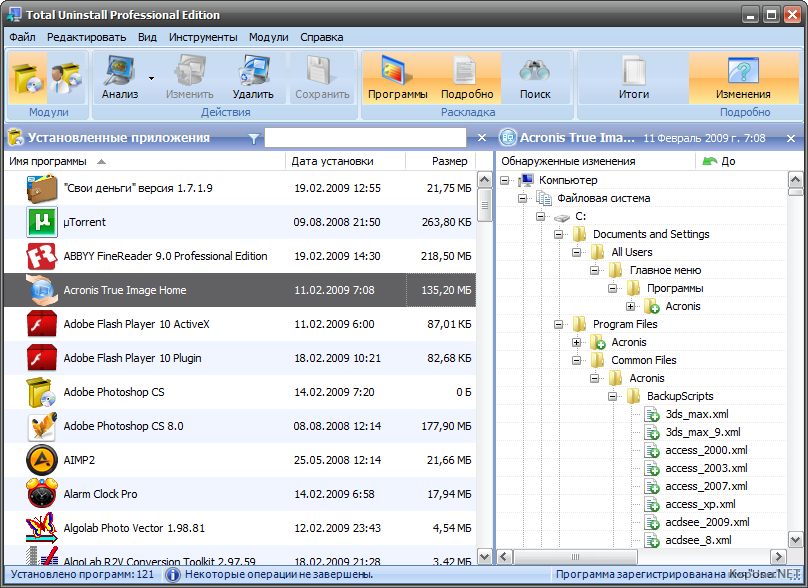The height and width of the screenshot is (588, 808).
Task: Click the status bar info icon
Action: [x=173, y=574]
